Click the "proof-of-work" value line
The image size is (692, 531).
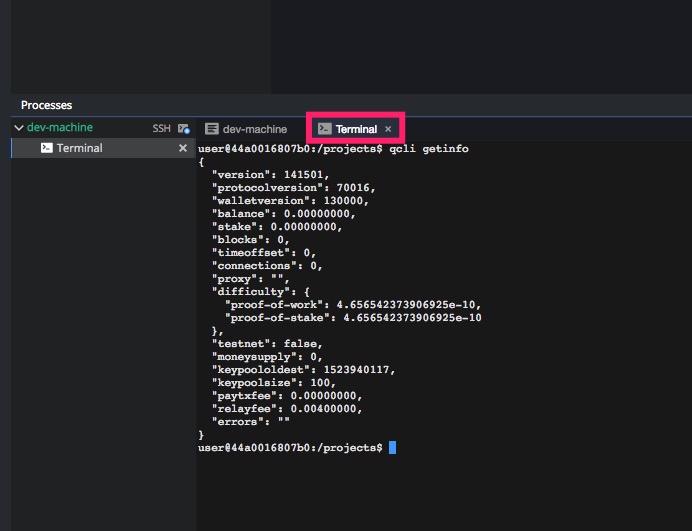pyautogui.click(x=353, y=305)
